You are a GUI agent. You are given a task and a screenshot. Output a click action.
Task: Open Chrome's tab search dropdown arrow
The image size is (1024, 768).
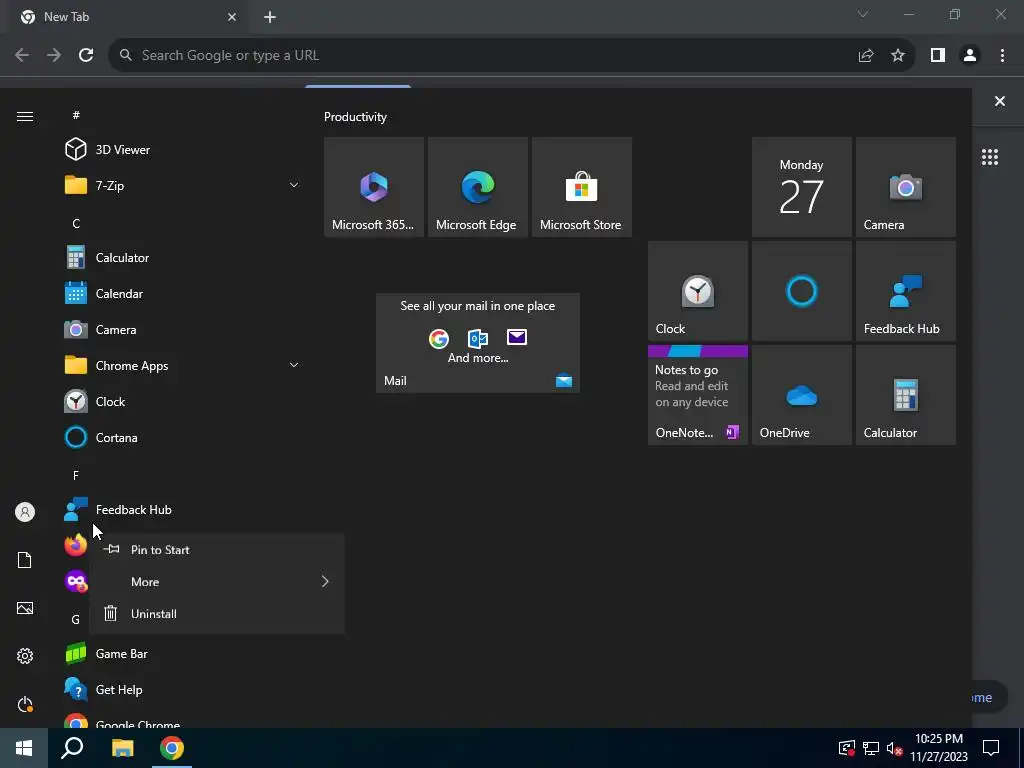coord(863,14)
